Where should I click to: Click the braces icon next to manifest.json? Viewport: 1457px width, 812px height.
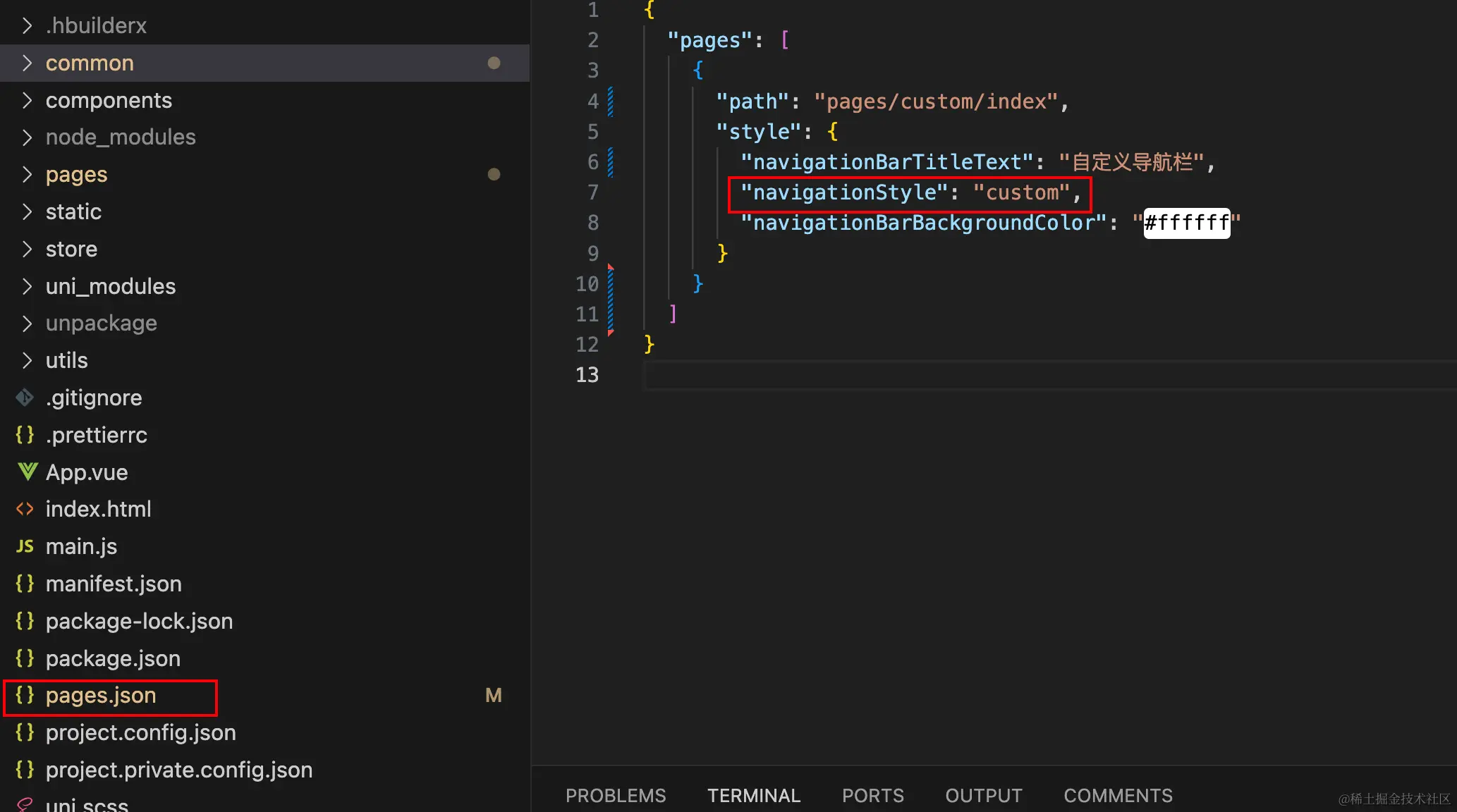(25, 584)
